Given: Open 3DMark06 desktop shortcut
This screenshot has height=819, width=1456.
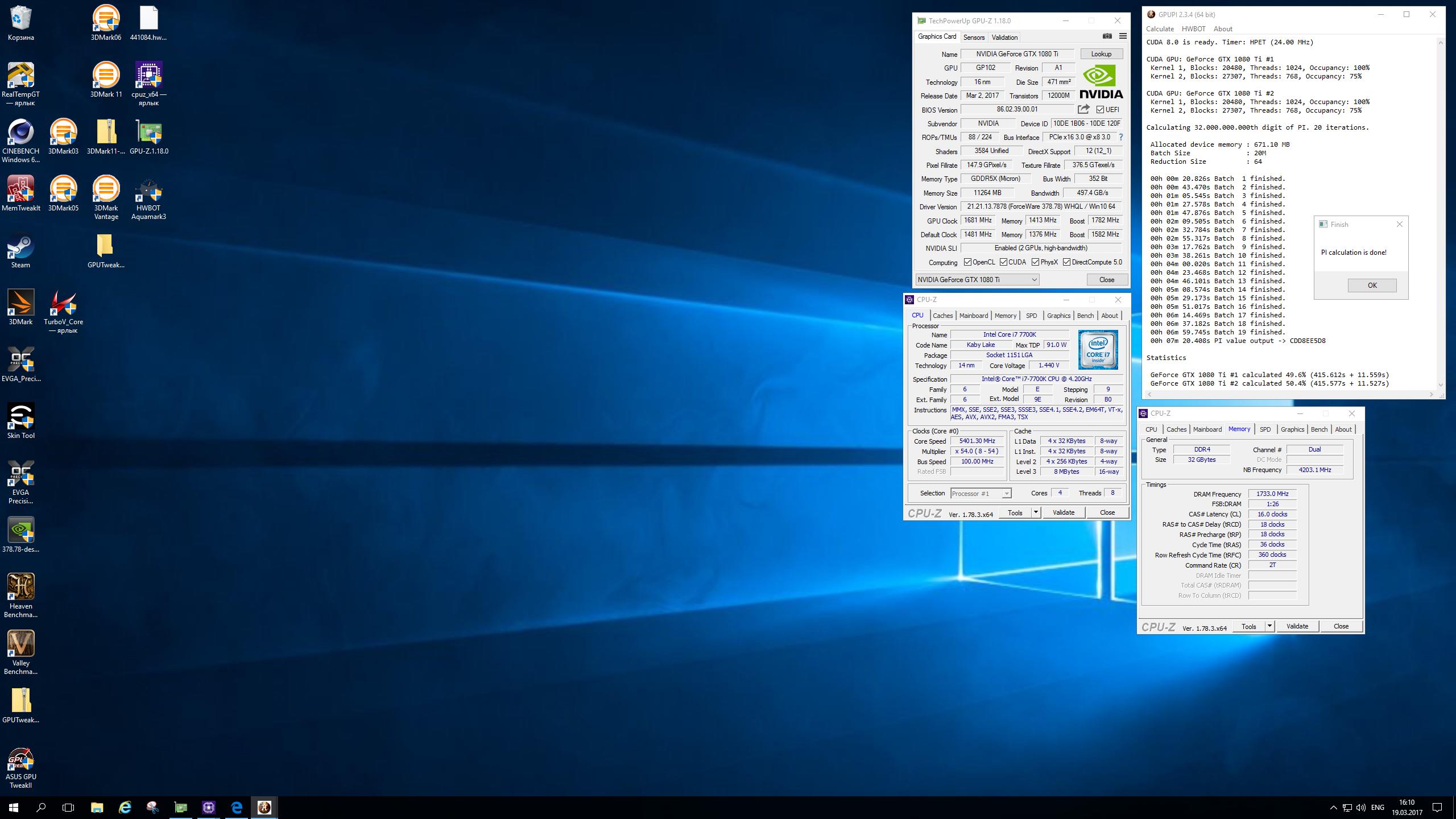Looking at the screenshot, I should [106, 23].
